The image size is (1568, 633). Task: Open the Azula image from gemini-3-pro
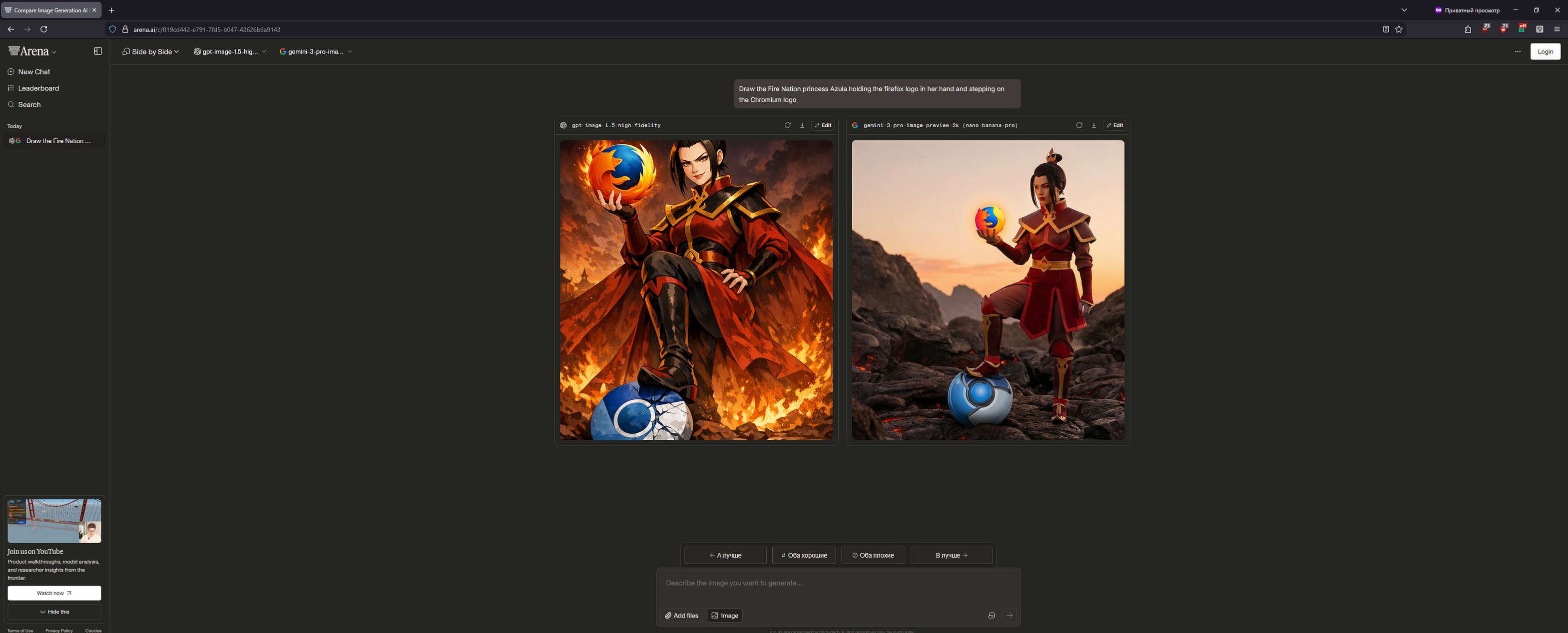987,290
